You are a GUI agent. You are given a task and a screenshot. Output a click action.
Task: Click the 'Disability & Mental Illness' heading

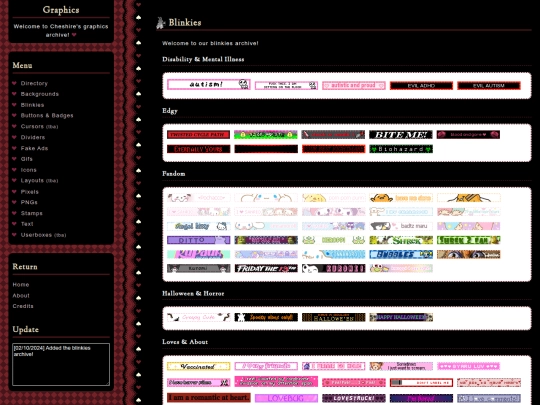[x=203, y=59]
